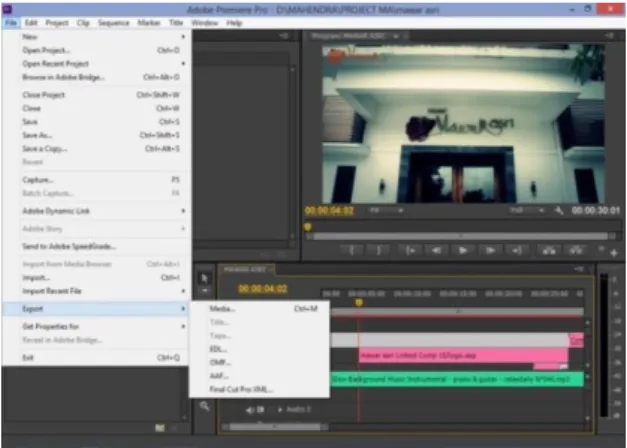Screen dimensions: 627x448
Task: Play the sequence in Program monitor
Action: point(463,250)
